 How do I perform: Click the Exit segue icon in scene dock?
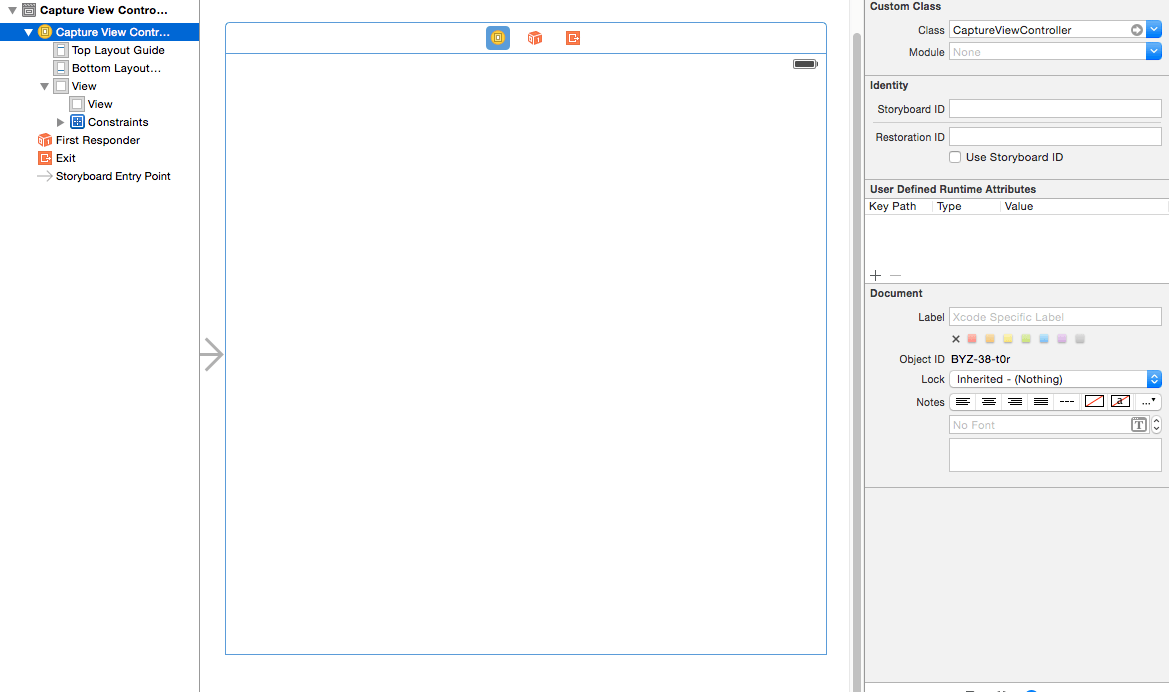(571, 37)
